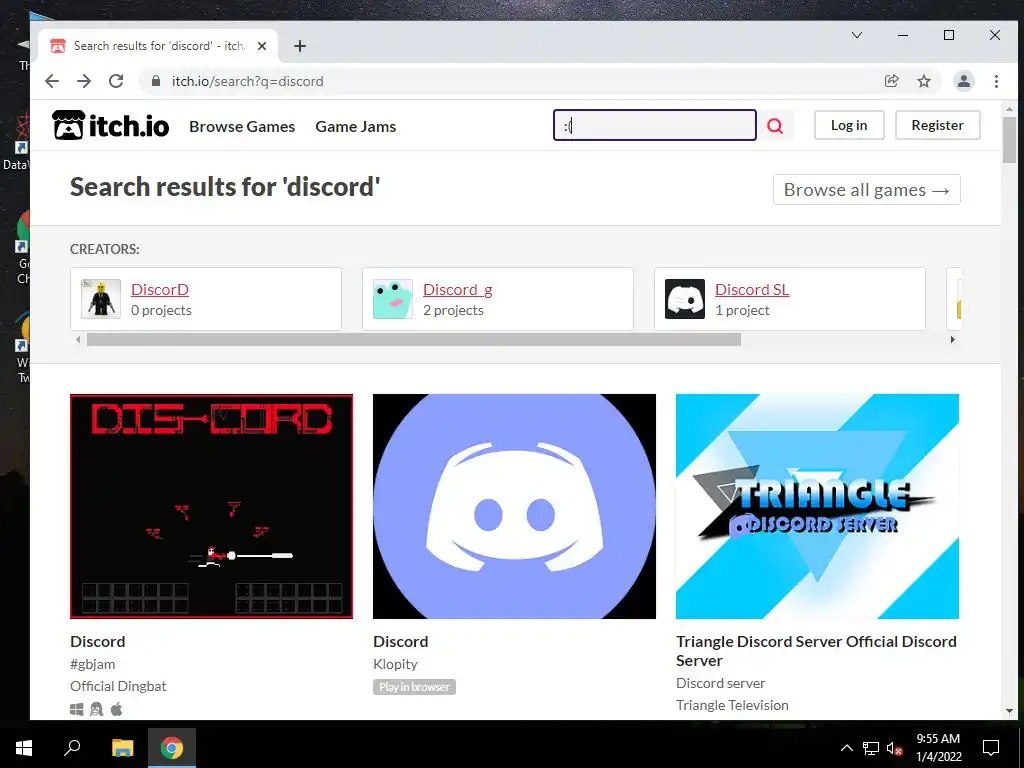Click the 'Discord server' description text

(720, 682)
